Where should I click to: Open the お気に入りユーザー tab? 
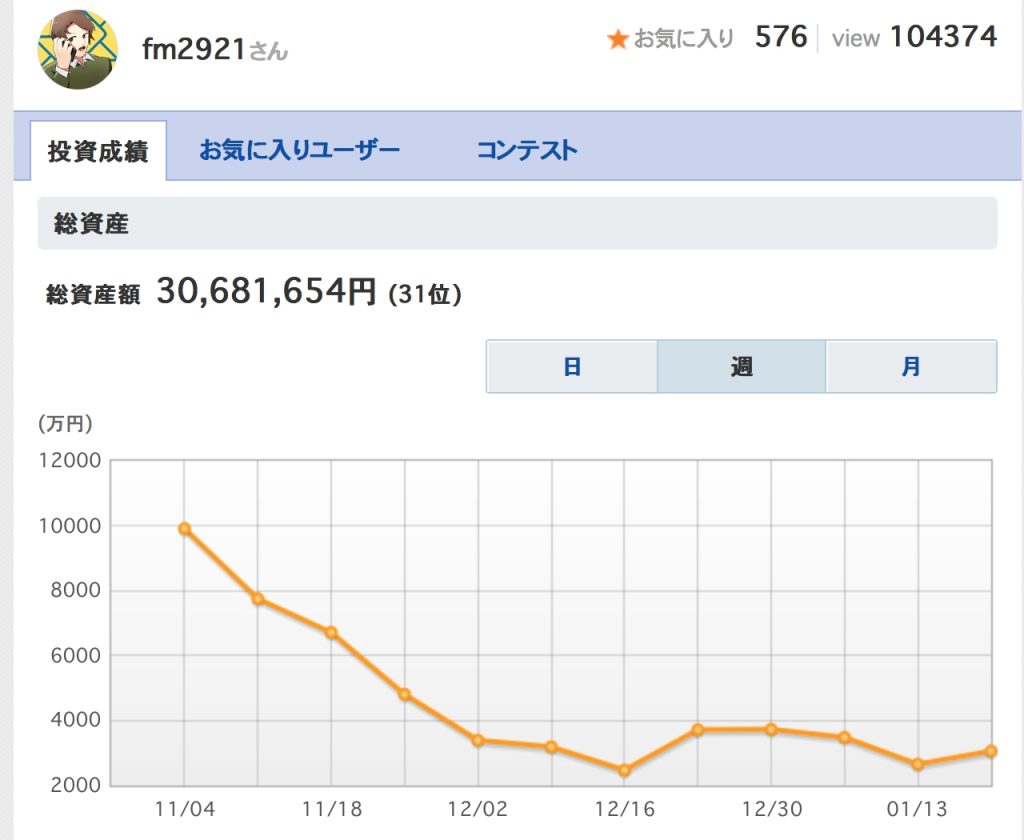[x=299, y=151]
